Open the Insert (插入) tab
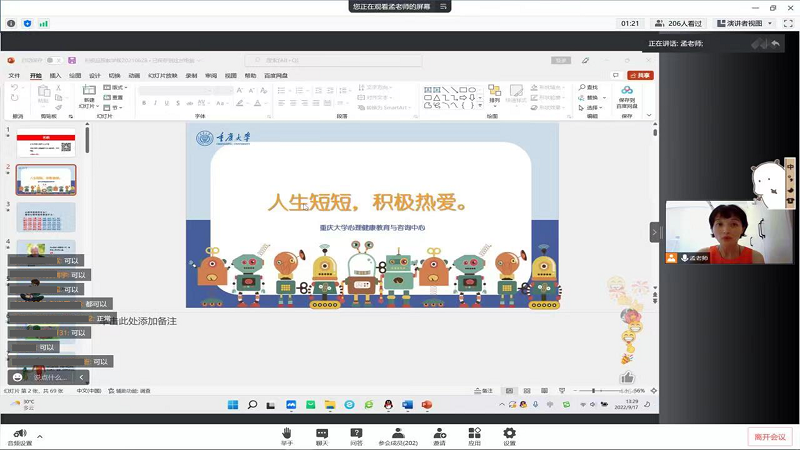 [x=55, y=76]
